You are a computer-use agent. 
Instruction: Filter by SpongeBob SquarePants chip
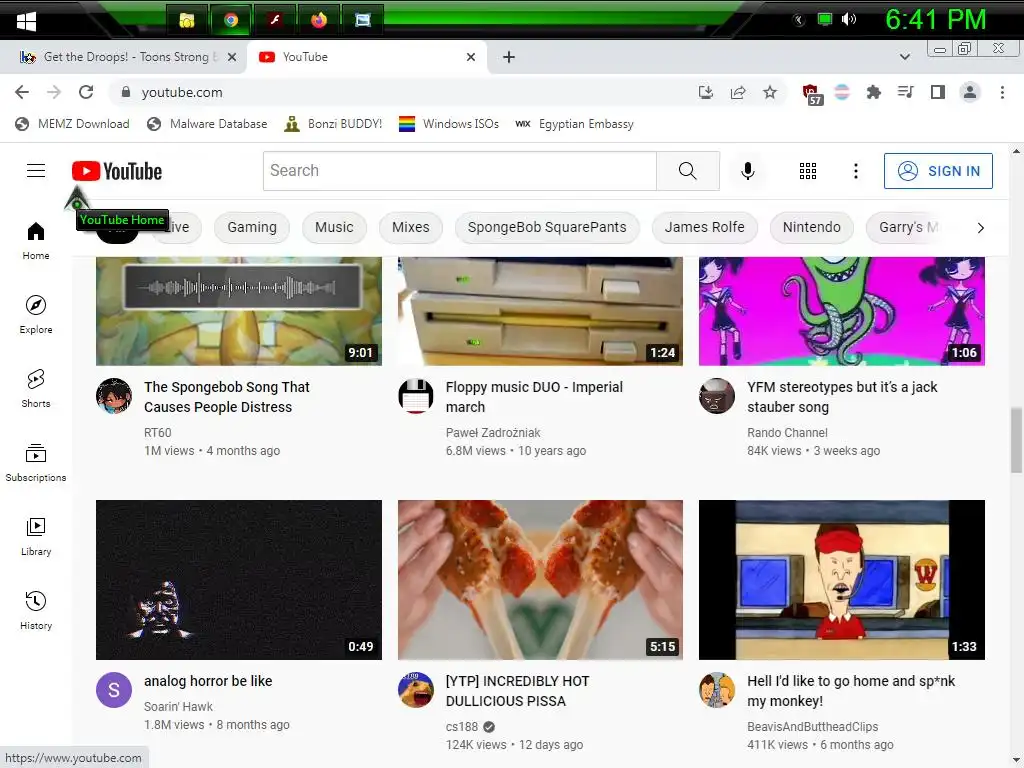[x=547, y=227]
